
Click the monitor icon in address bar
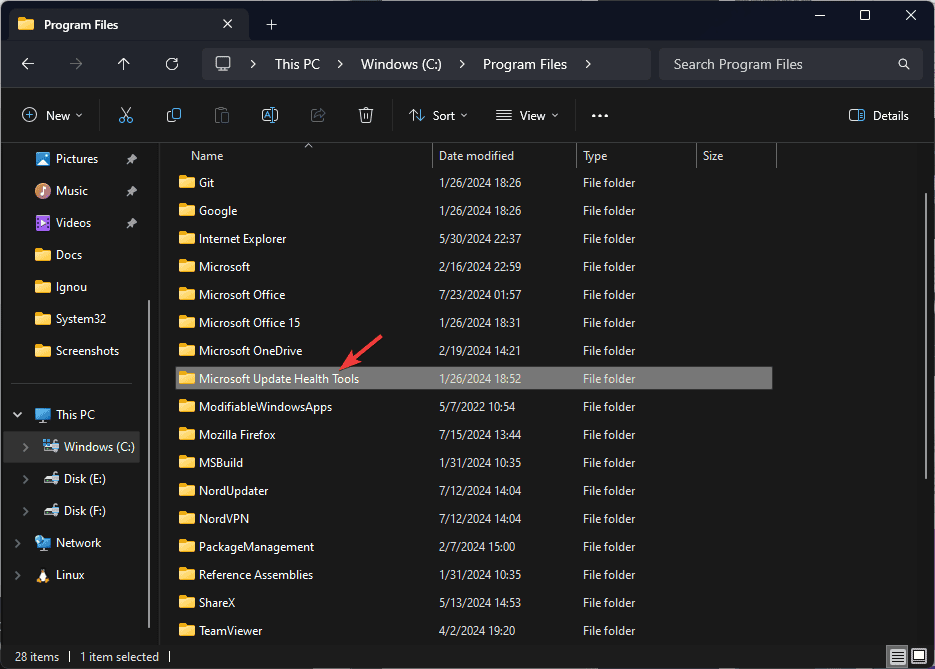click(222, 64)
